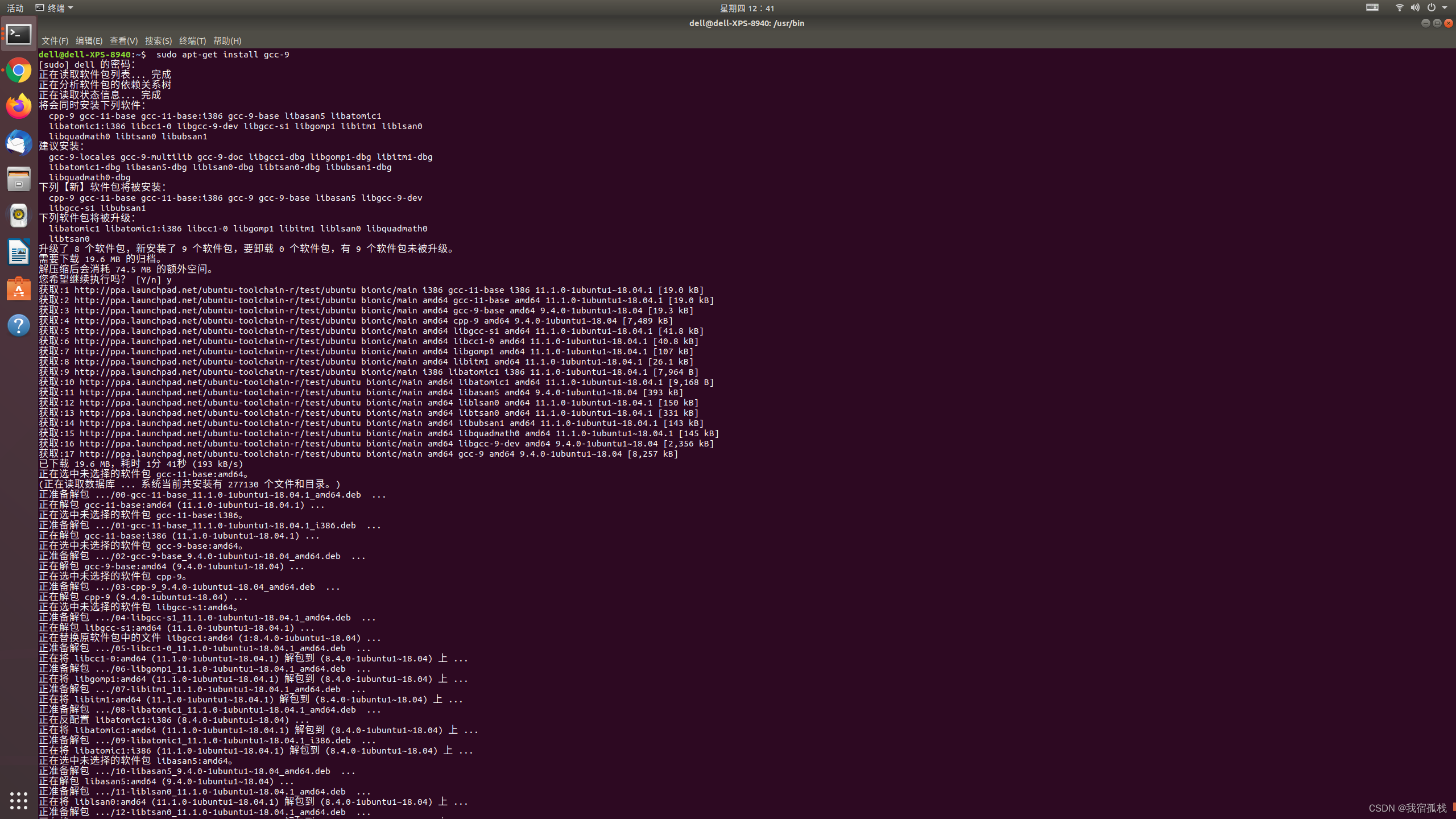
Task: Open the Files manager dock icon
Action: 19,179
